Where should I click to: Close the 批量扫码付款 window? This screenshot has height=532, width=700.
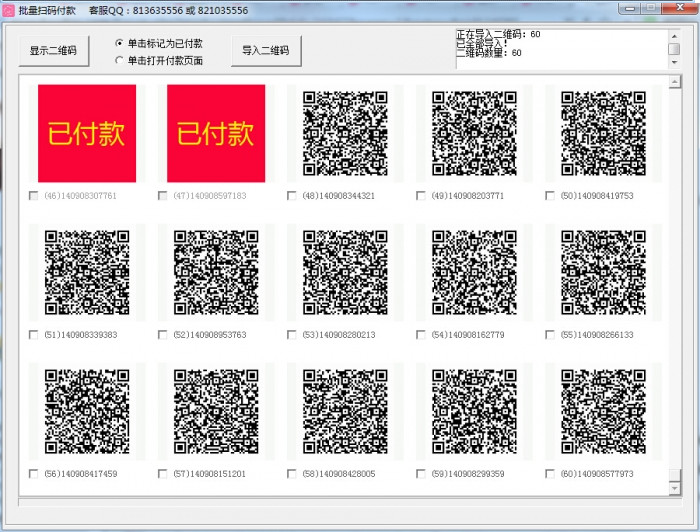[x=679, y=8]
